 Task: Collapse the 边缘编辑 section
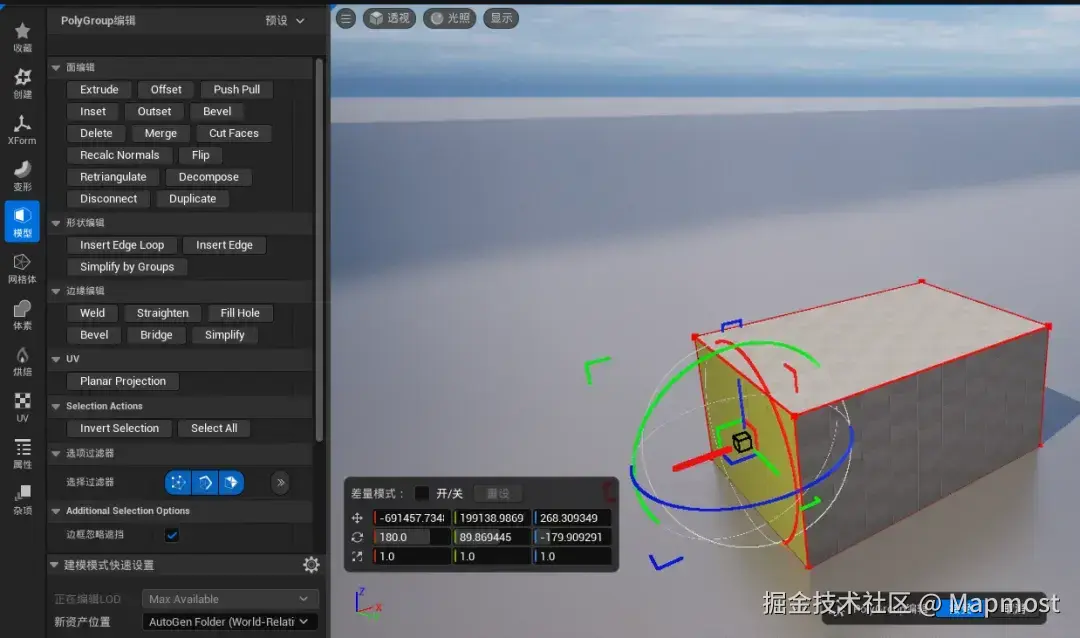pyautogui.click(x=56, y=291)
